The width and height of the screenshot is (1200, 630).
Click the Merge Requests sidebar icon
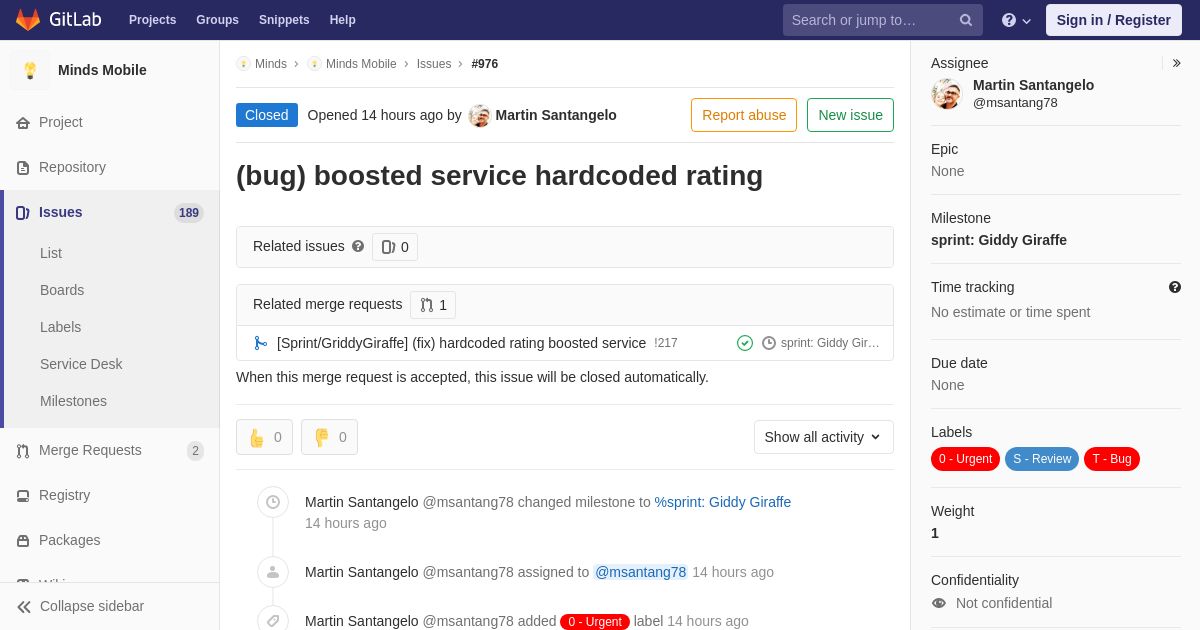pos(22,451)
